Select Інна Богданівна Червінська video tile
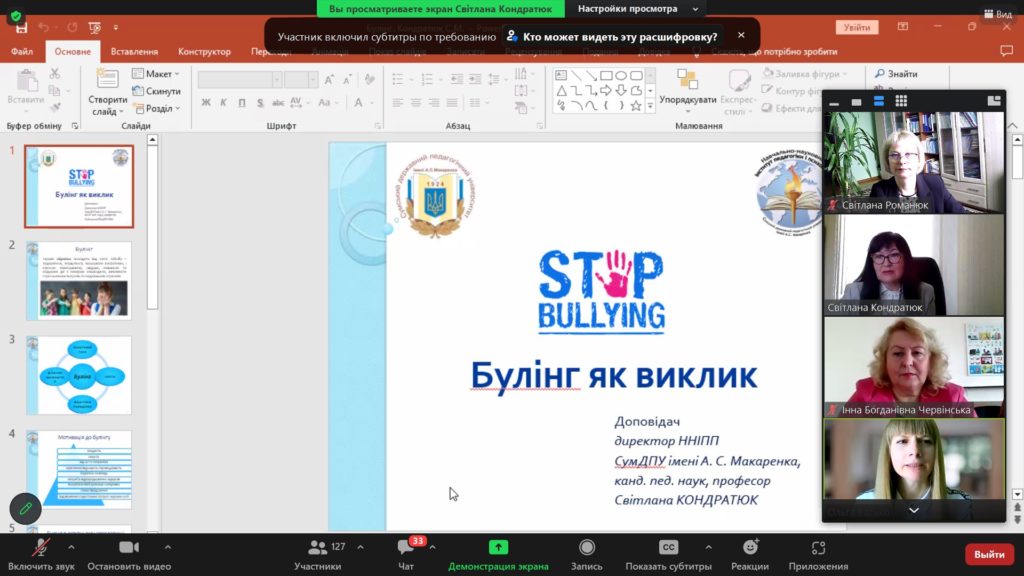The width and height of the screenshot is (1024, 576). tap(914, 368)
